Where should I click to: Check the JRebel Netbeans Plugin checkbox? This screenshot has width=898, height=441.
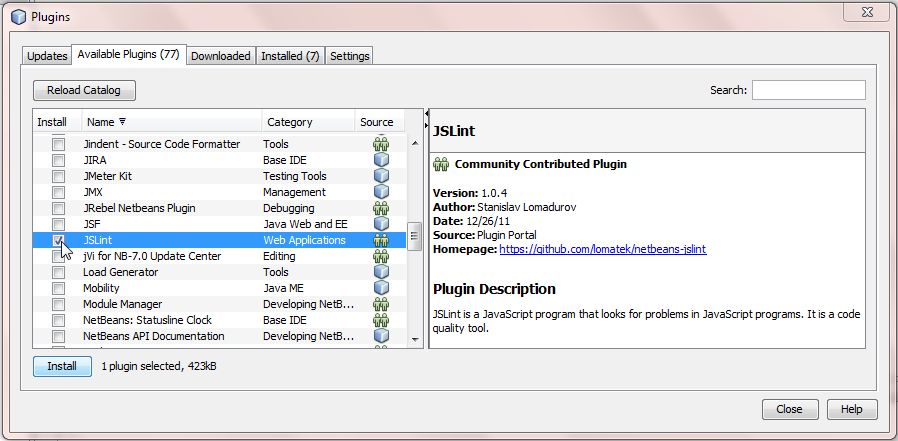pos(58,208)
